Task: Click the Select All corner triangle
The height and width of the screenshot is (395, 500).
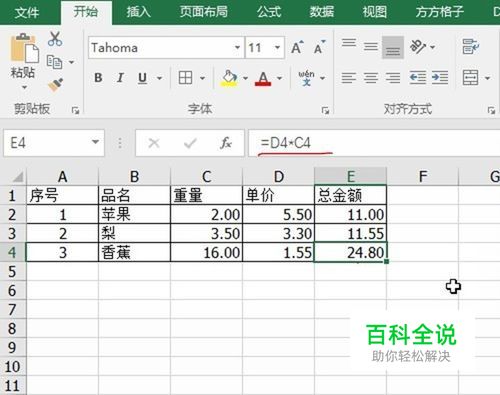Action: (17, 176)
